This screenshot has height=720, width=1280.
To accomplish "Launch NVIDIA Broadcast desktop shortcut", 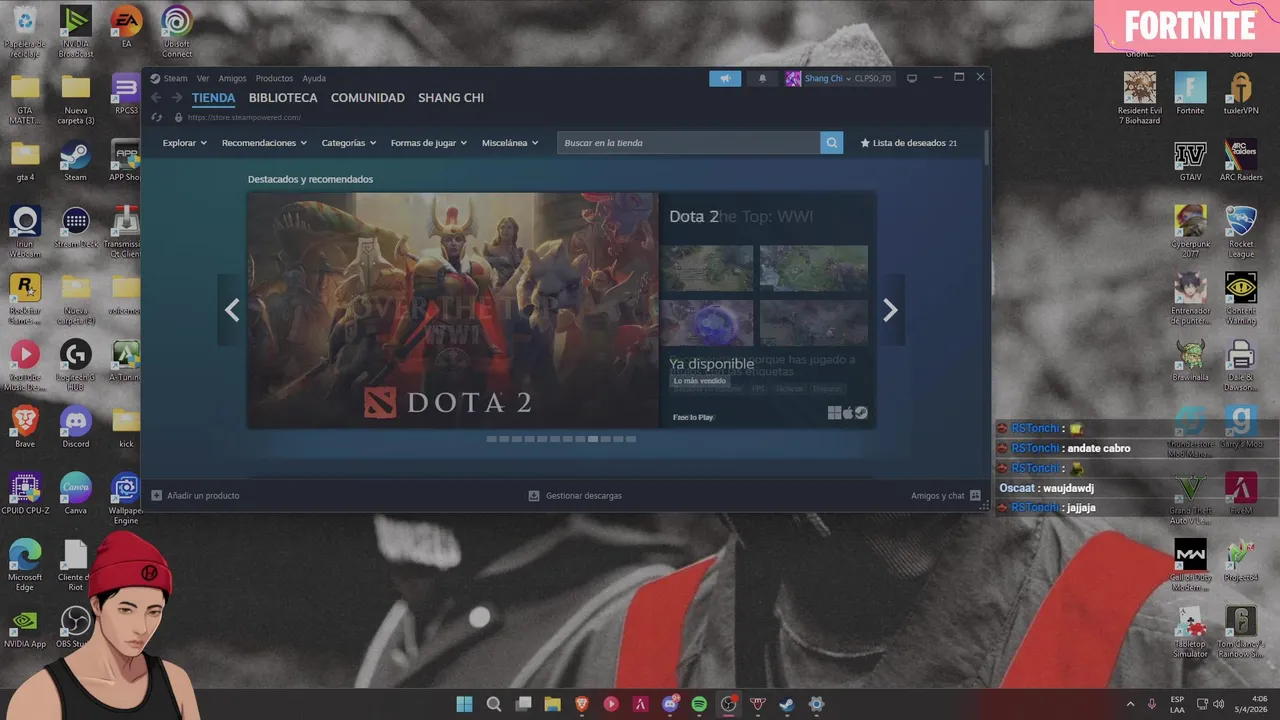I will click(x=76, y=30).
